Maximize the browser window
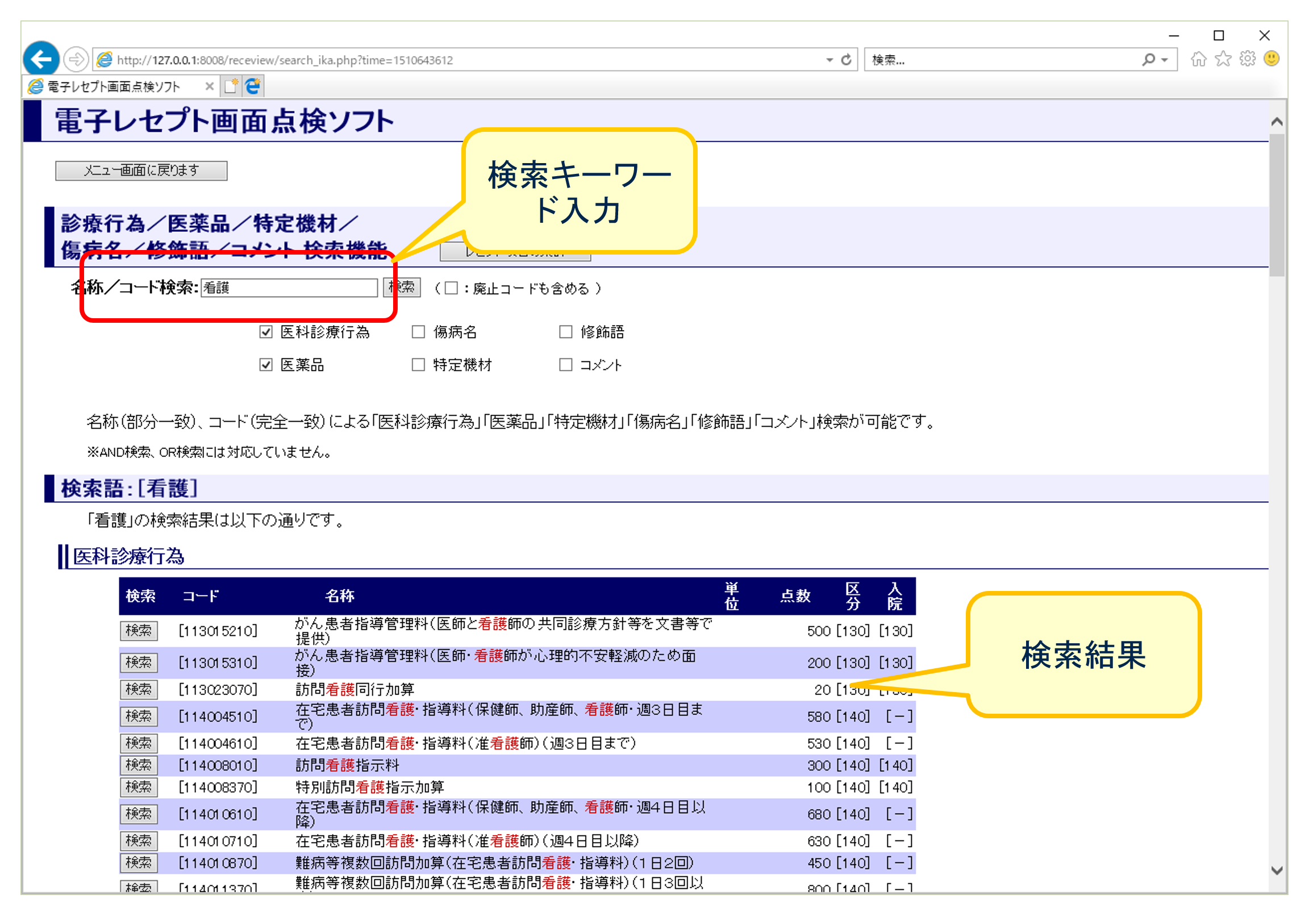The image size is (1309, 924). coord(1219,35)
